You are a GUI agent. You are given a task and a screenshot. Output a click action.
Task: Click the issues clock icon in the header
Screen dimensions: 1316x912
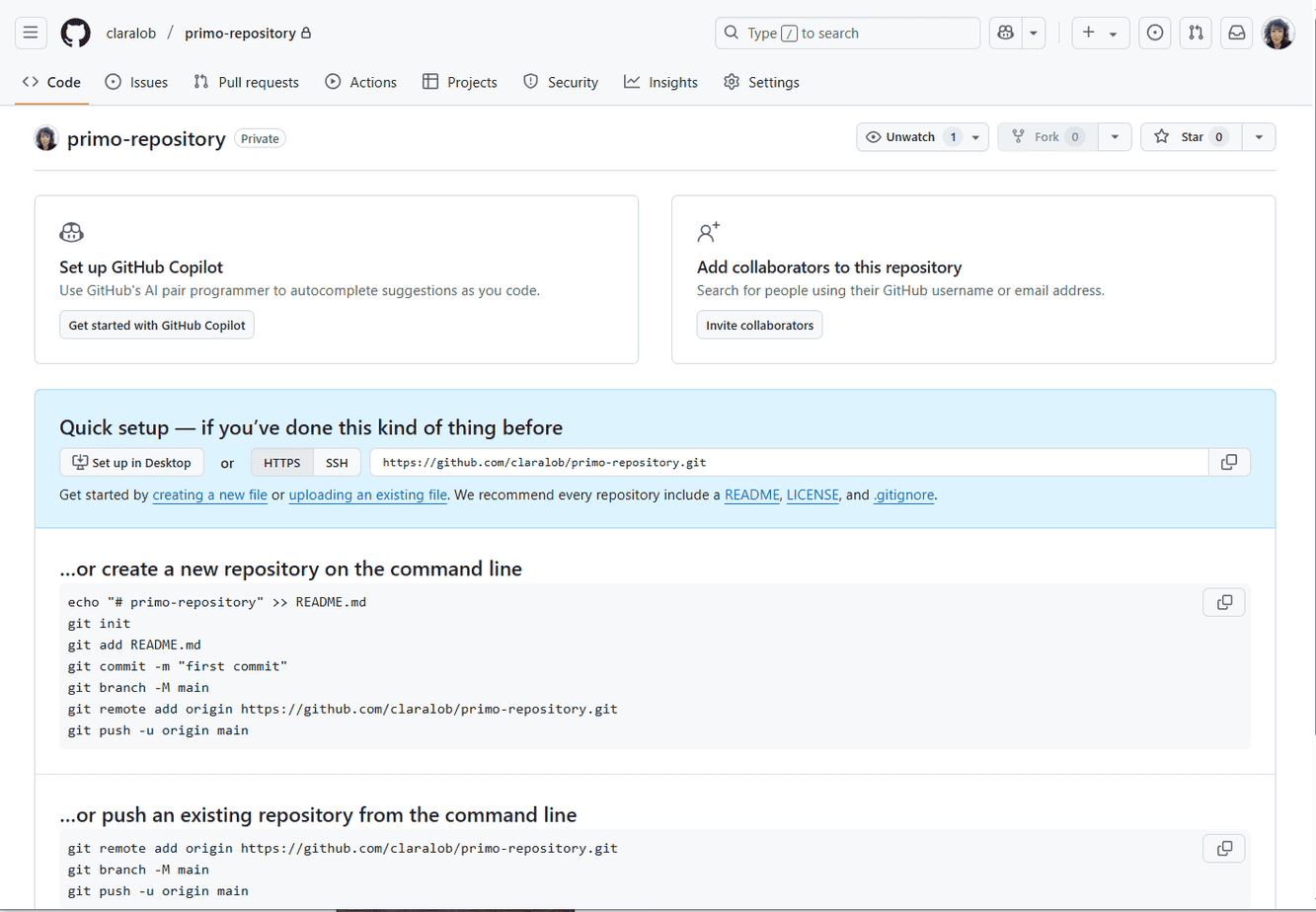(x=1155, y=33)
